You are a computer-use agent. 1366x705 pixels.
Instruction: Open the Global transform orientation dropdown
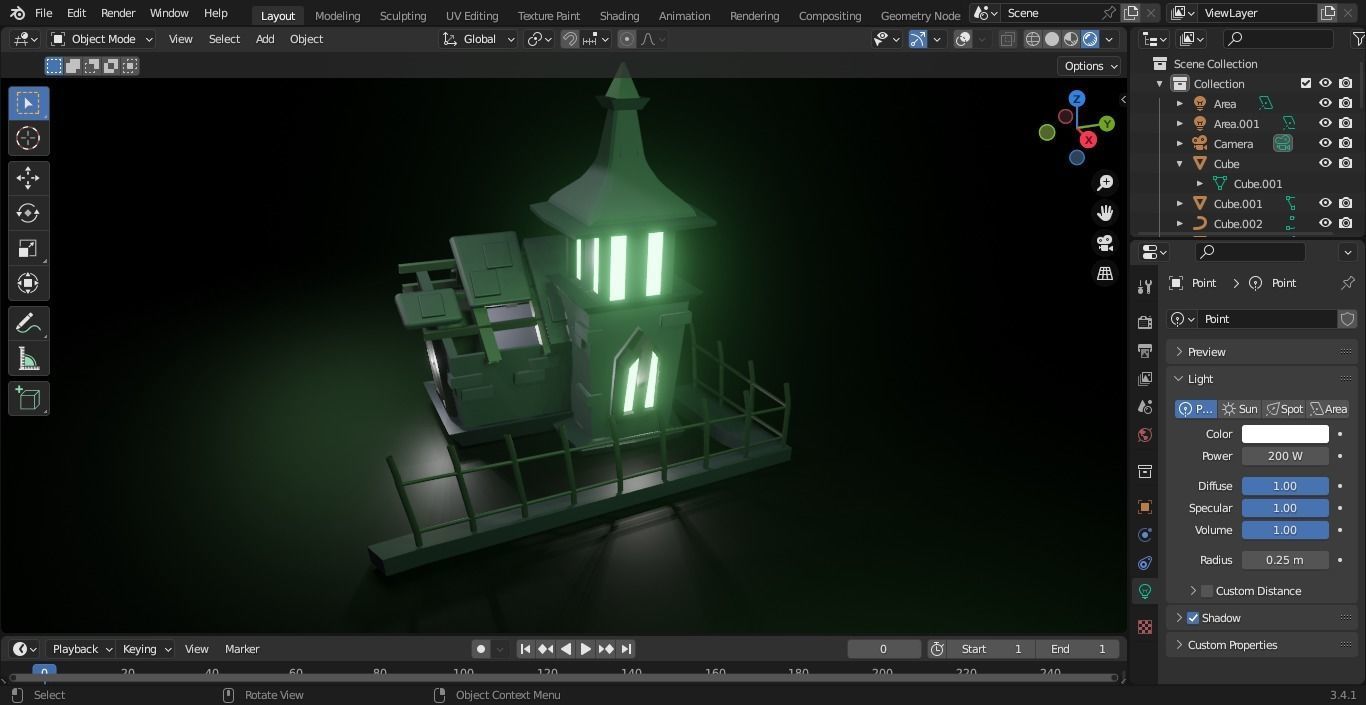pyautogui.click(x=479, y=39)
